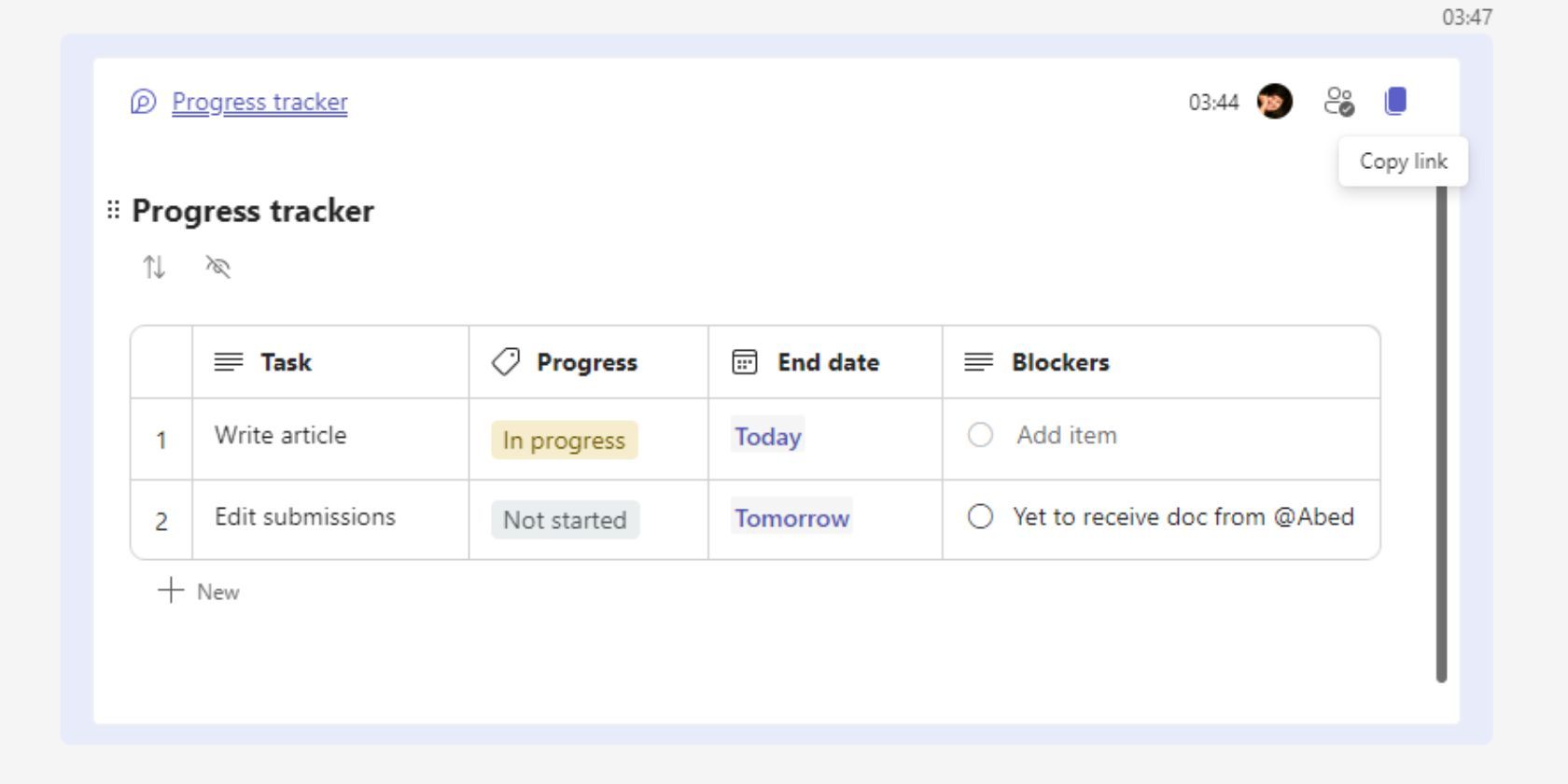Check the Add item circle for Write article
This screenshot has height=784, width=1568.
(x=981, y=435)
